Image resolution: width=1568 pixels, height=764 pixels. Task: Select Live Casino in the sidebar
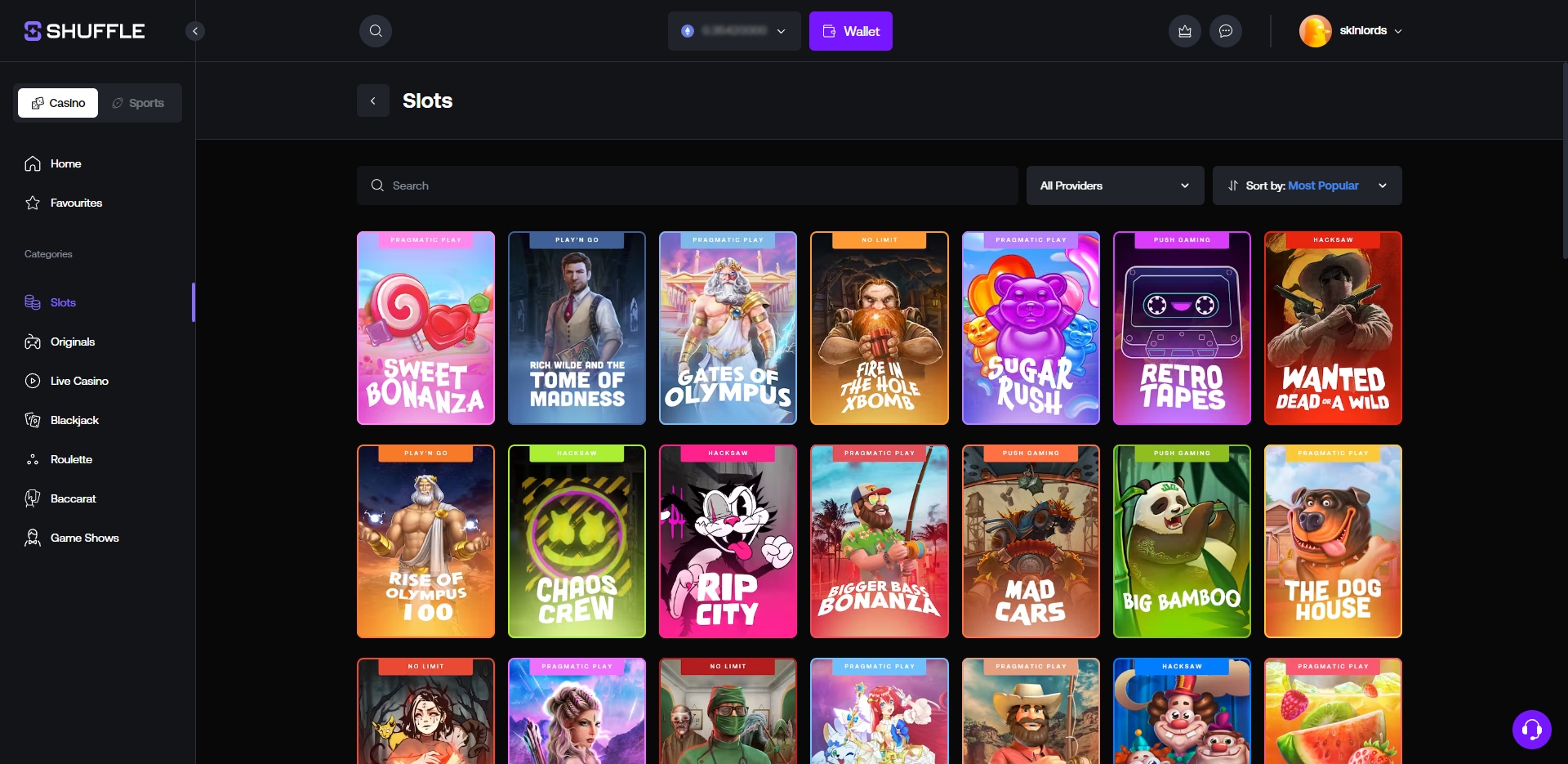(78, 381)
